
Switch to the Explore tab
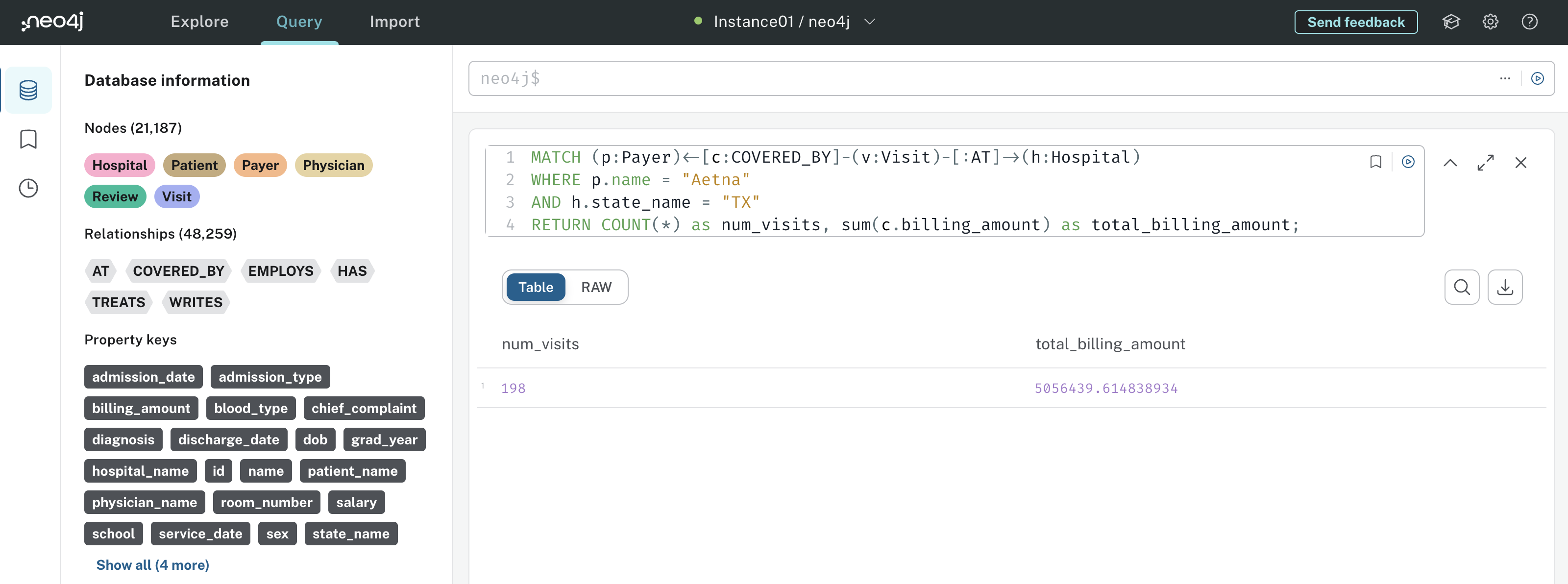(x=199, y=21)
